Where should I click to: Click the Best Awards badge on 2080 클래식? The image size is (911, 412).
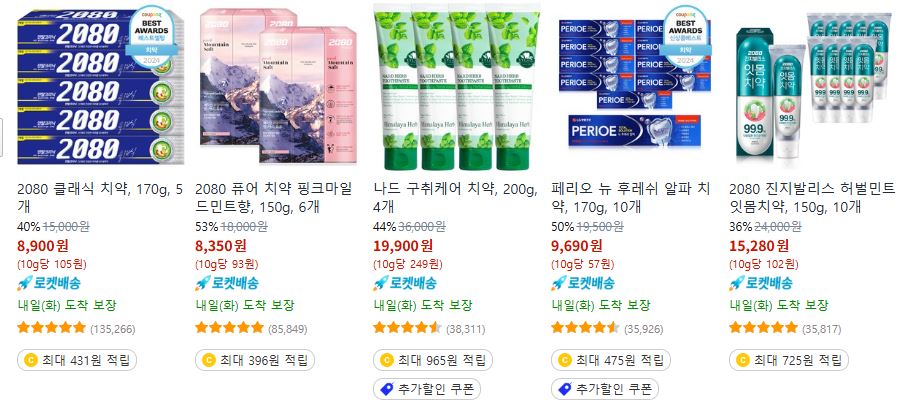coord(151,38)
